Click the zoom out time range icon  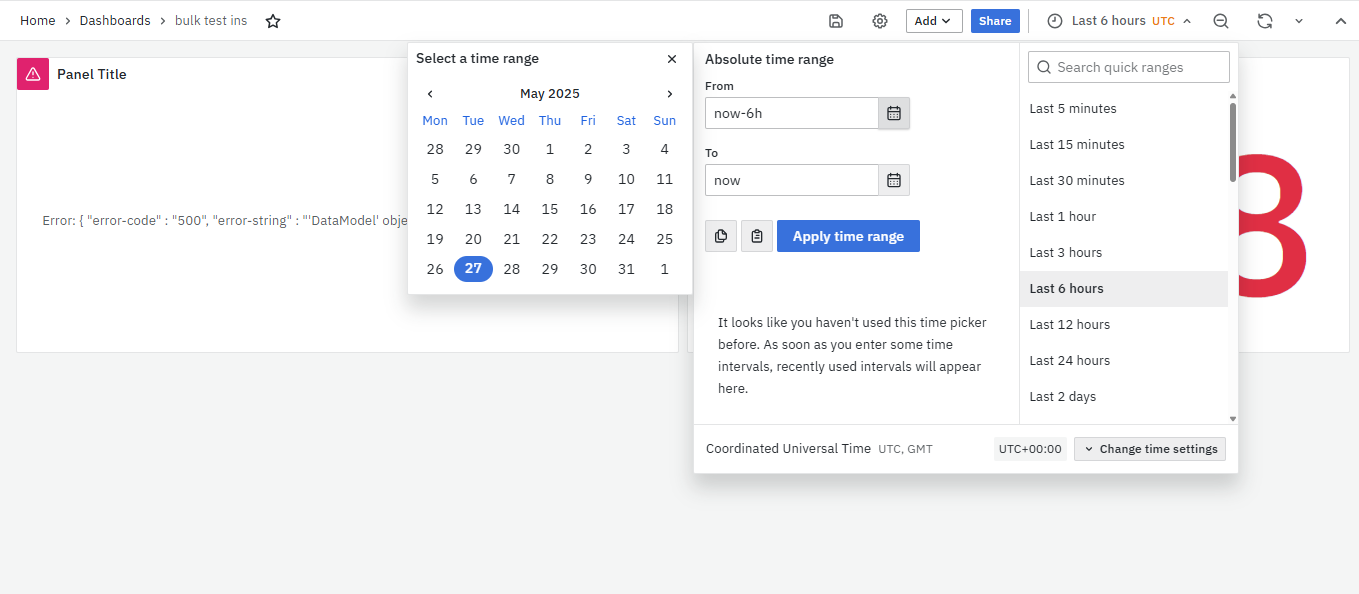[x=1221, y=21]
